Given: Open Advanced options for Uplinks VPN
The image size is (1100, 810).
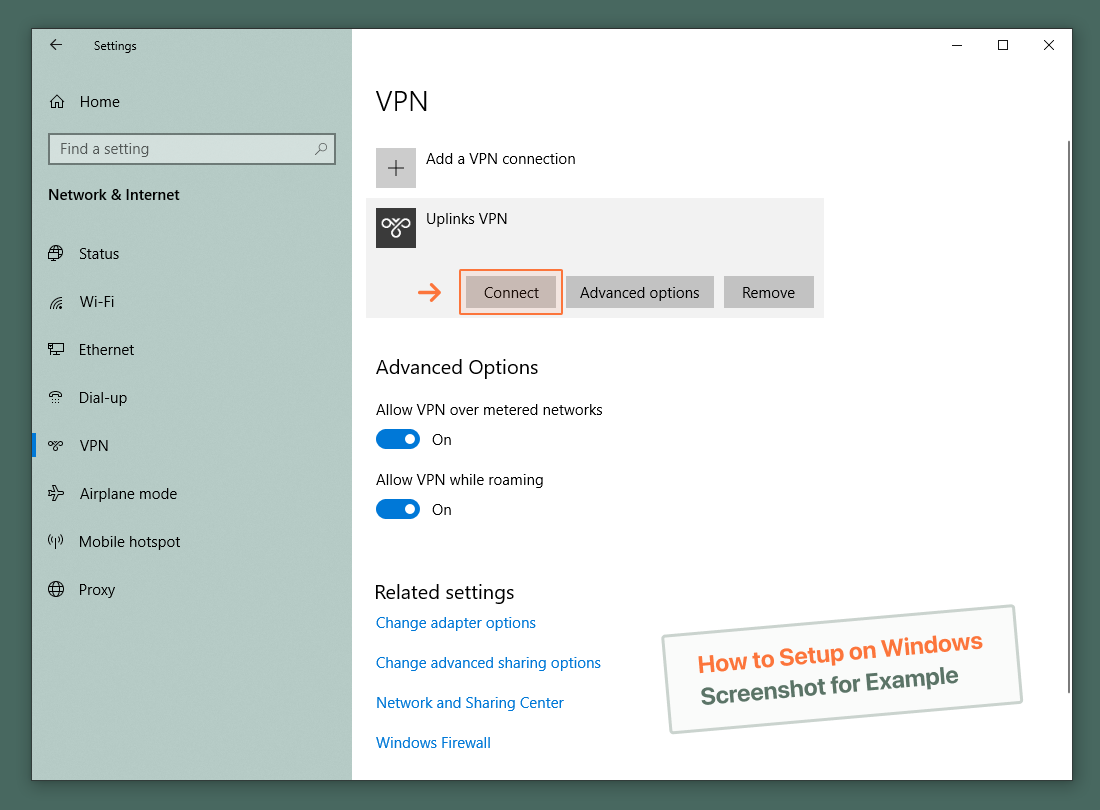Looking at the screenshot, I should [x=639, y=292].
